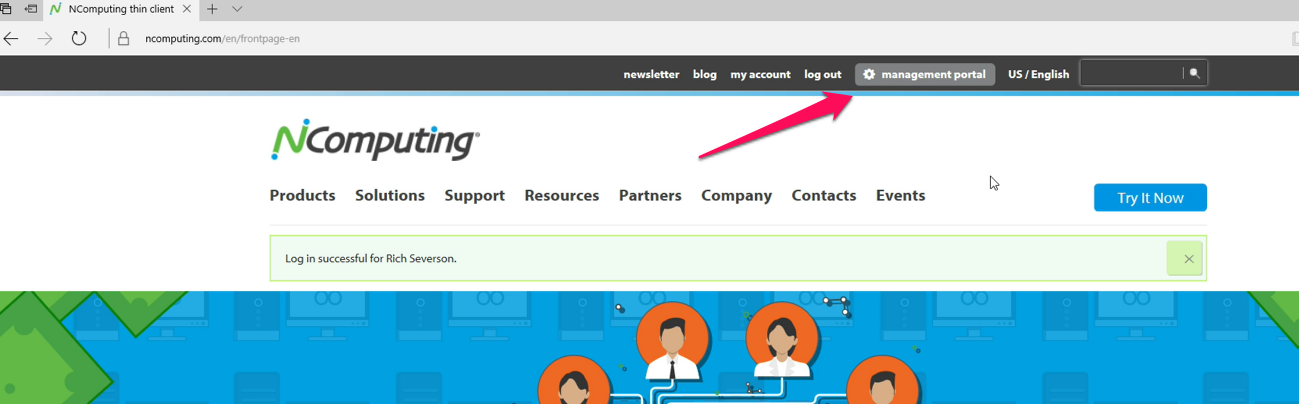Click the NComputing logo
Viewport: 1299px width, 404px height.
point(375,140)
